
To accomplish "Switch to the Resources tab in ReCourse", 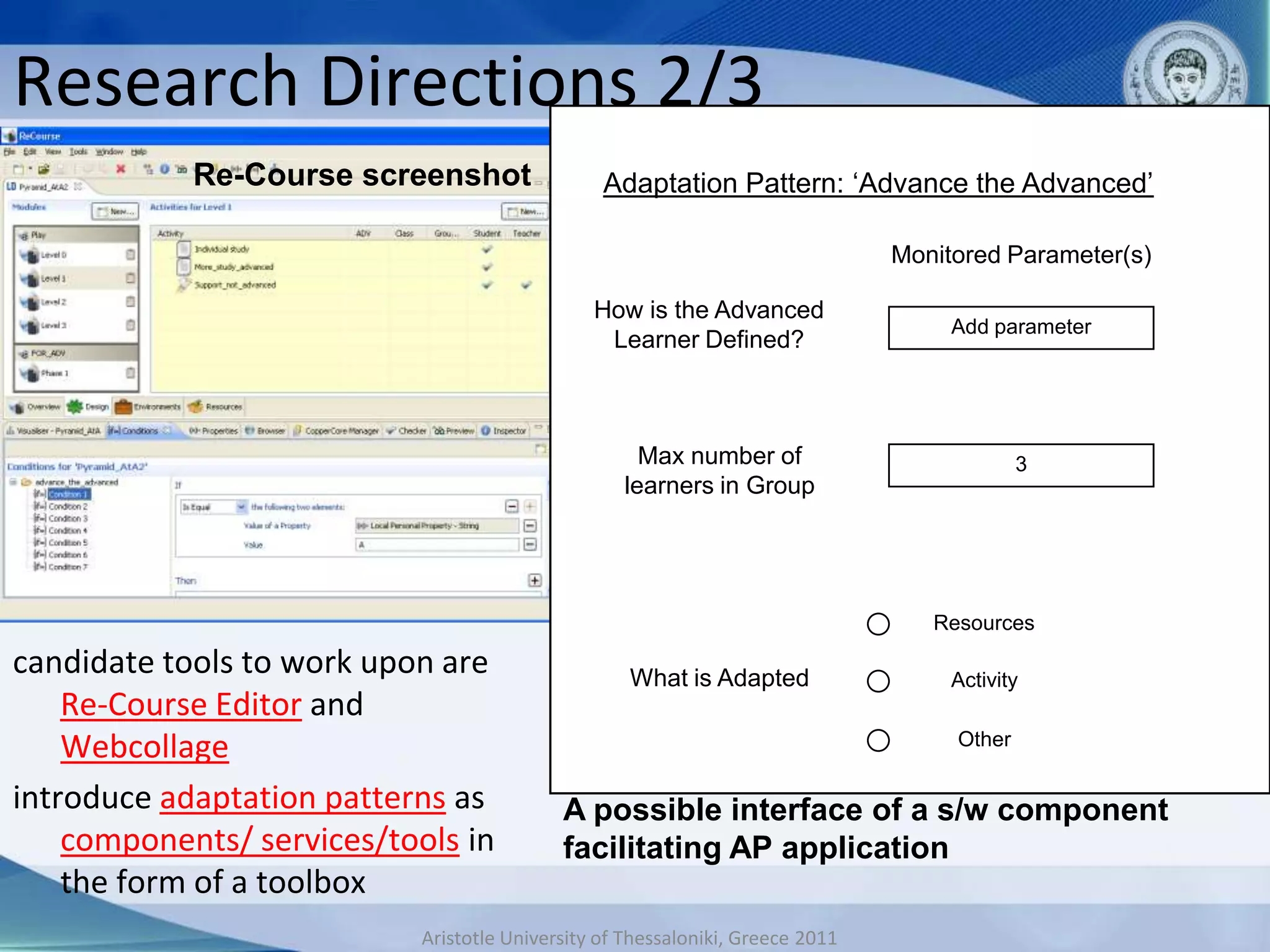I will point(215,407).
